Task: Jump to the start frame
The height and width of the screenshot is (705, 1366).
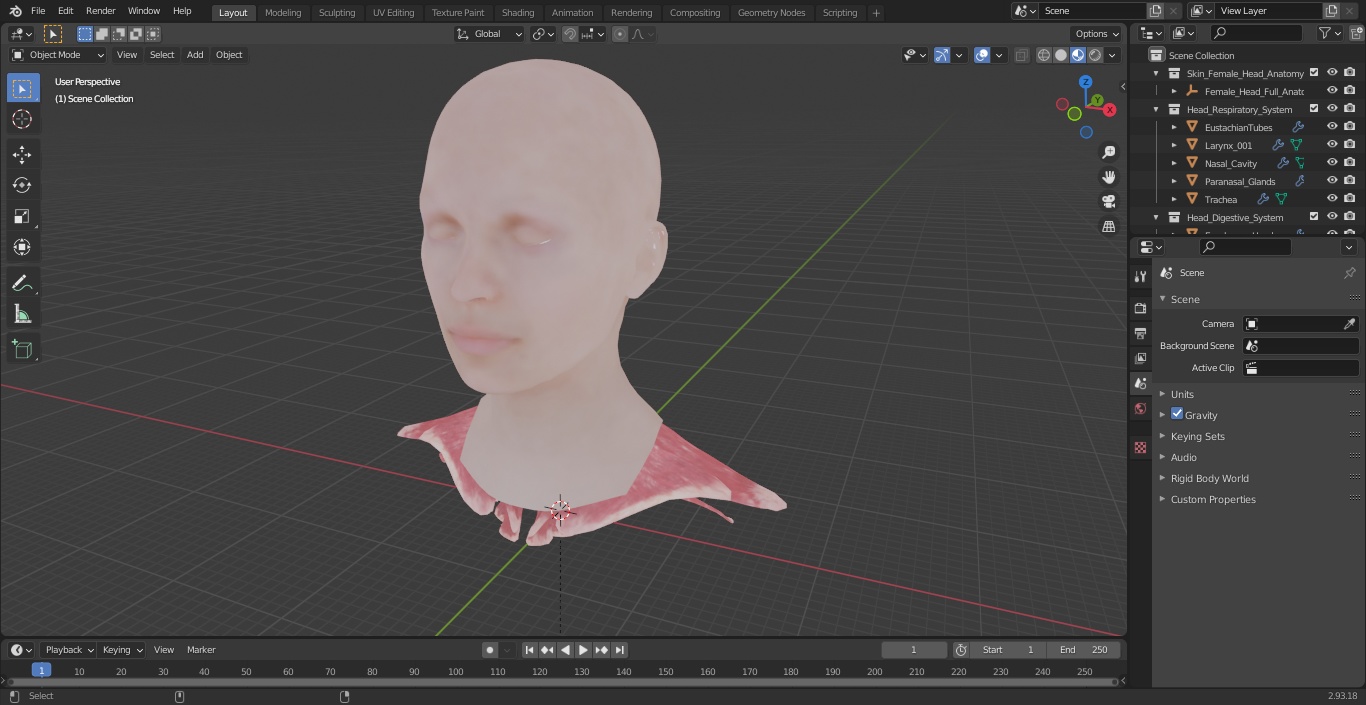Action: point(530,650)
